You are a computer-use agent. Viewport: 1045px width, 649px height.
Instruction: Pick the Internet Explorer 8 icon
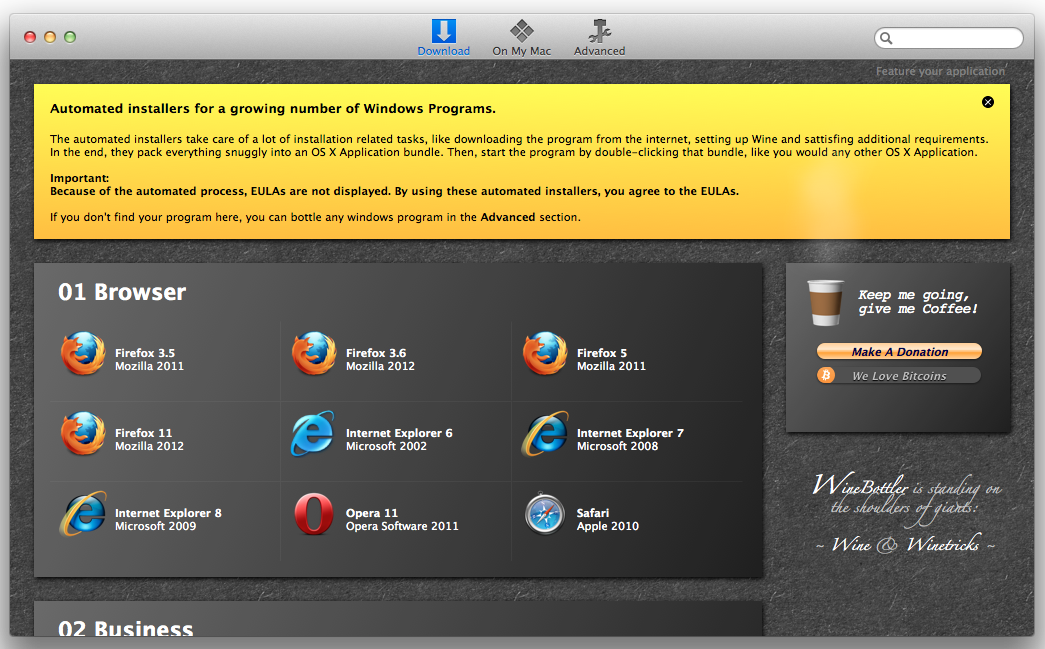click(x=83, y=514)
